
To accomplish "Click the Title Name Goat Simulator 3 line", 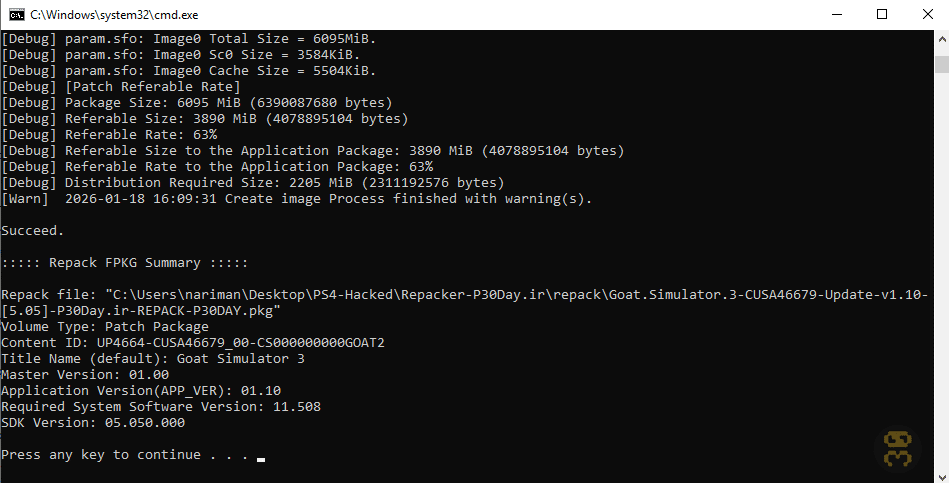I will coord(153,358).
